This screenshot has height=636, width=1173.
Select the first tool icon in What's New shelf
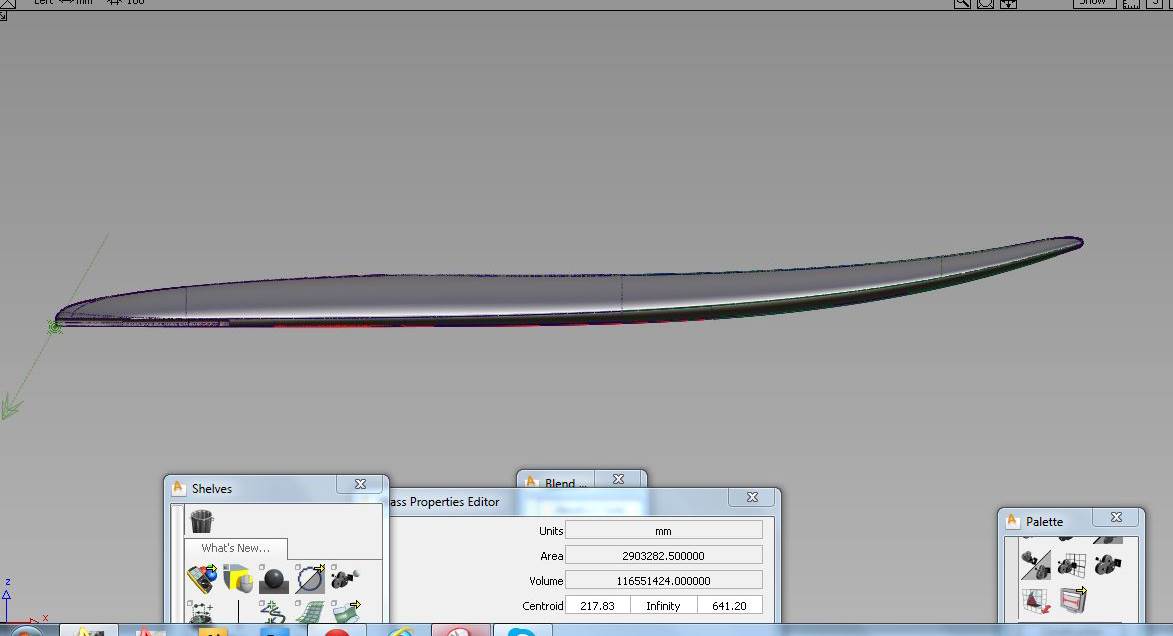point(201,579)
